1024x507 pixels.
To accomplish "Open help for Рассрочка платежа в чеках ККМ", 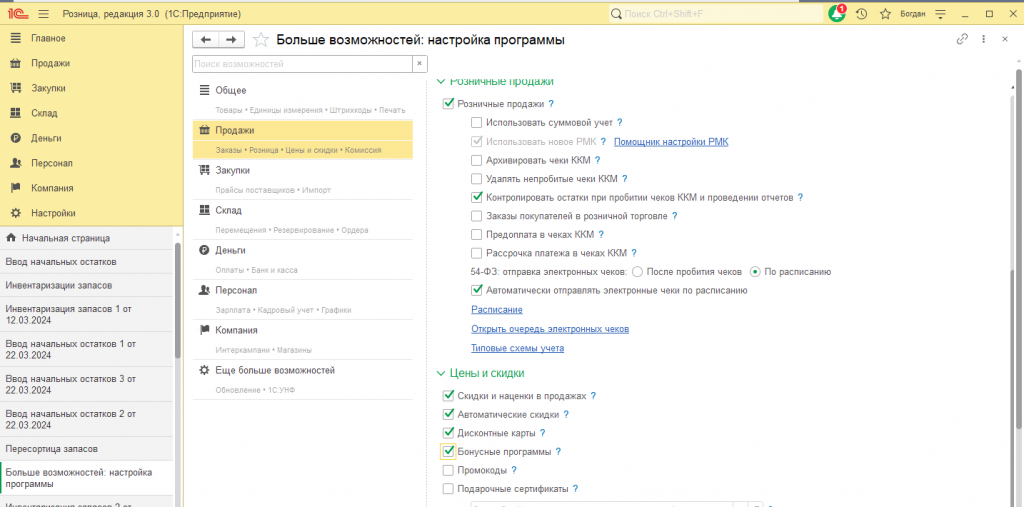I will pos(633,253).
